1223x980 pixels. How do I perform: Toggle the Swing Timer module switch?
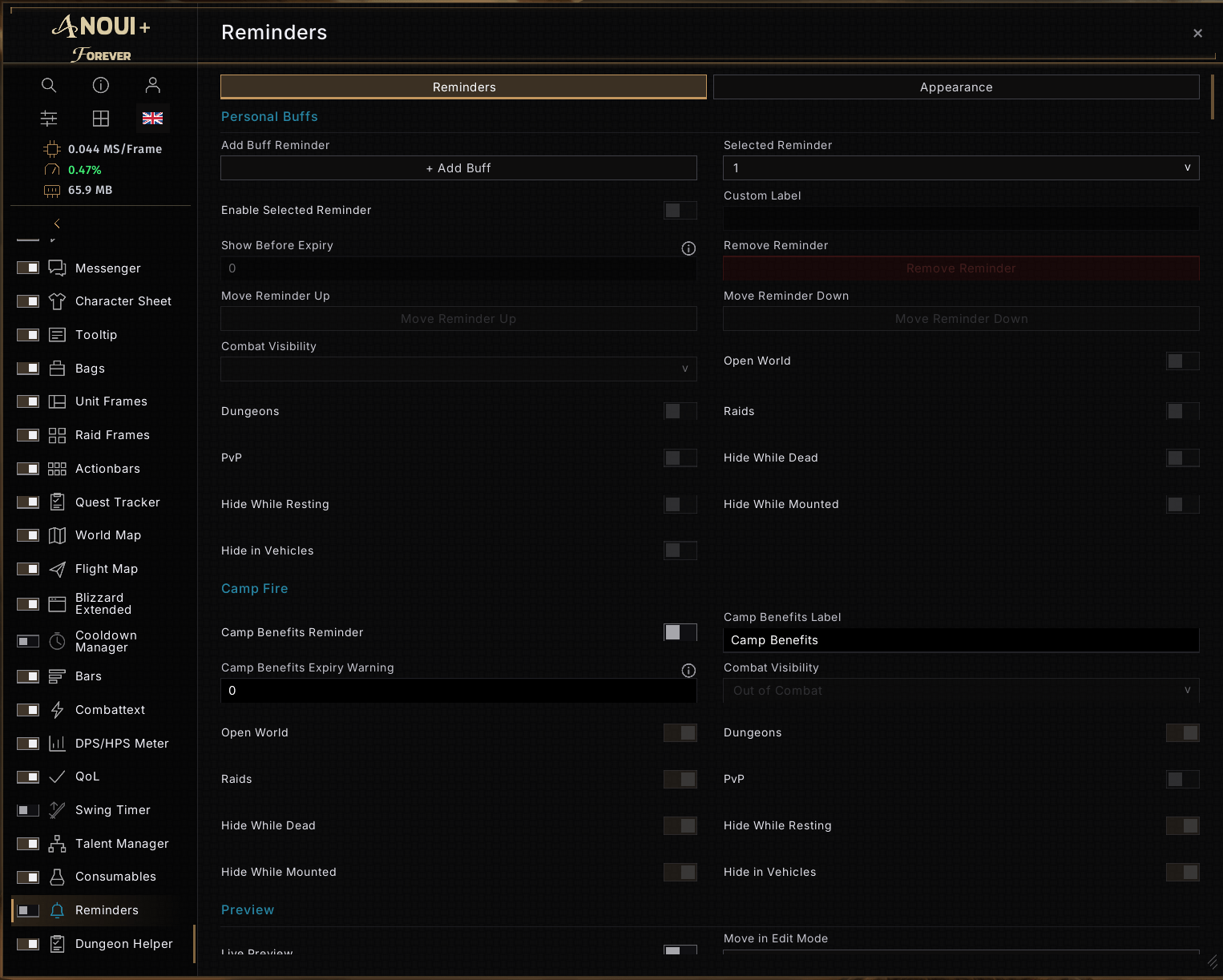pos(28,810)
